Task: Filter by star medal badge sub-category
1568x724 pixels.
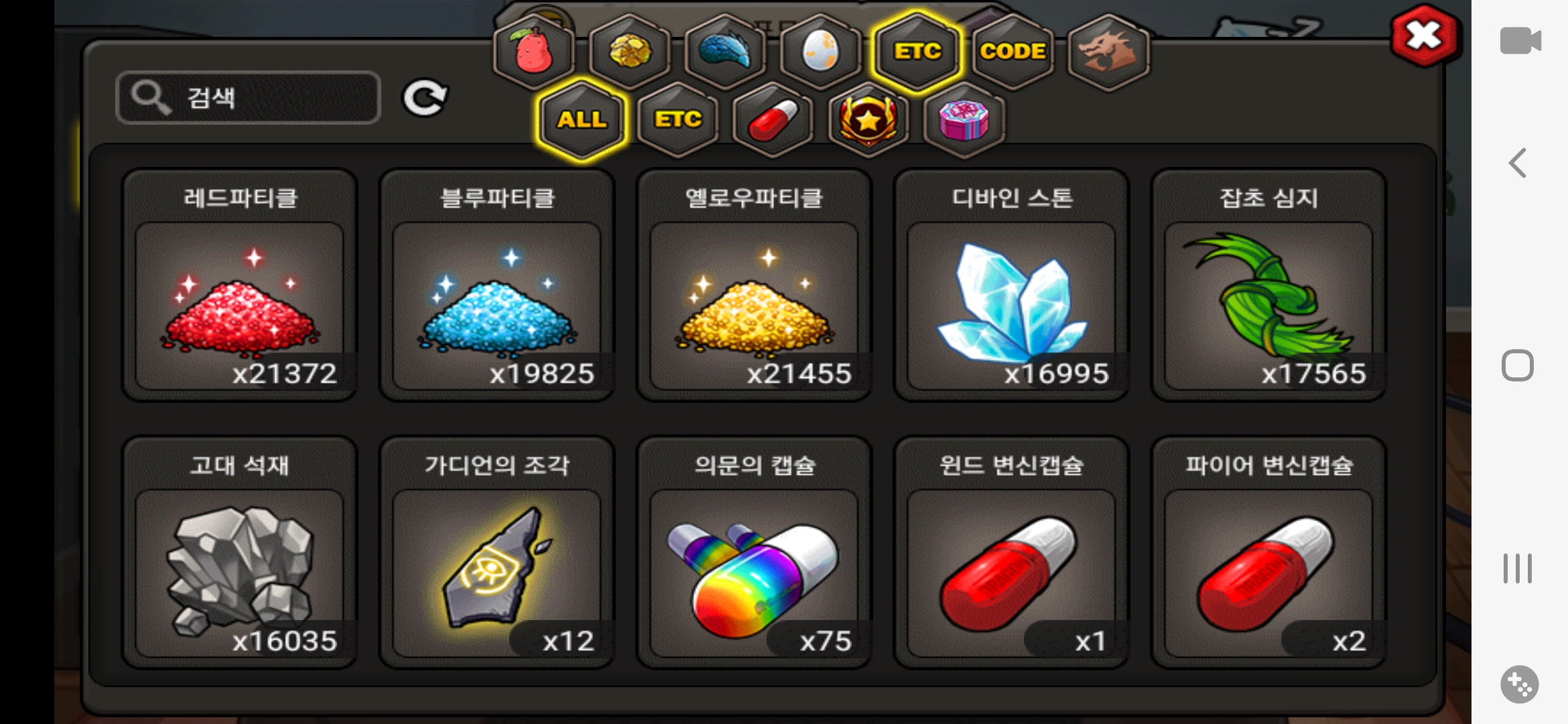Action: click(x=869, y=119)
